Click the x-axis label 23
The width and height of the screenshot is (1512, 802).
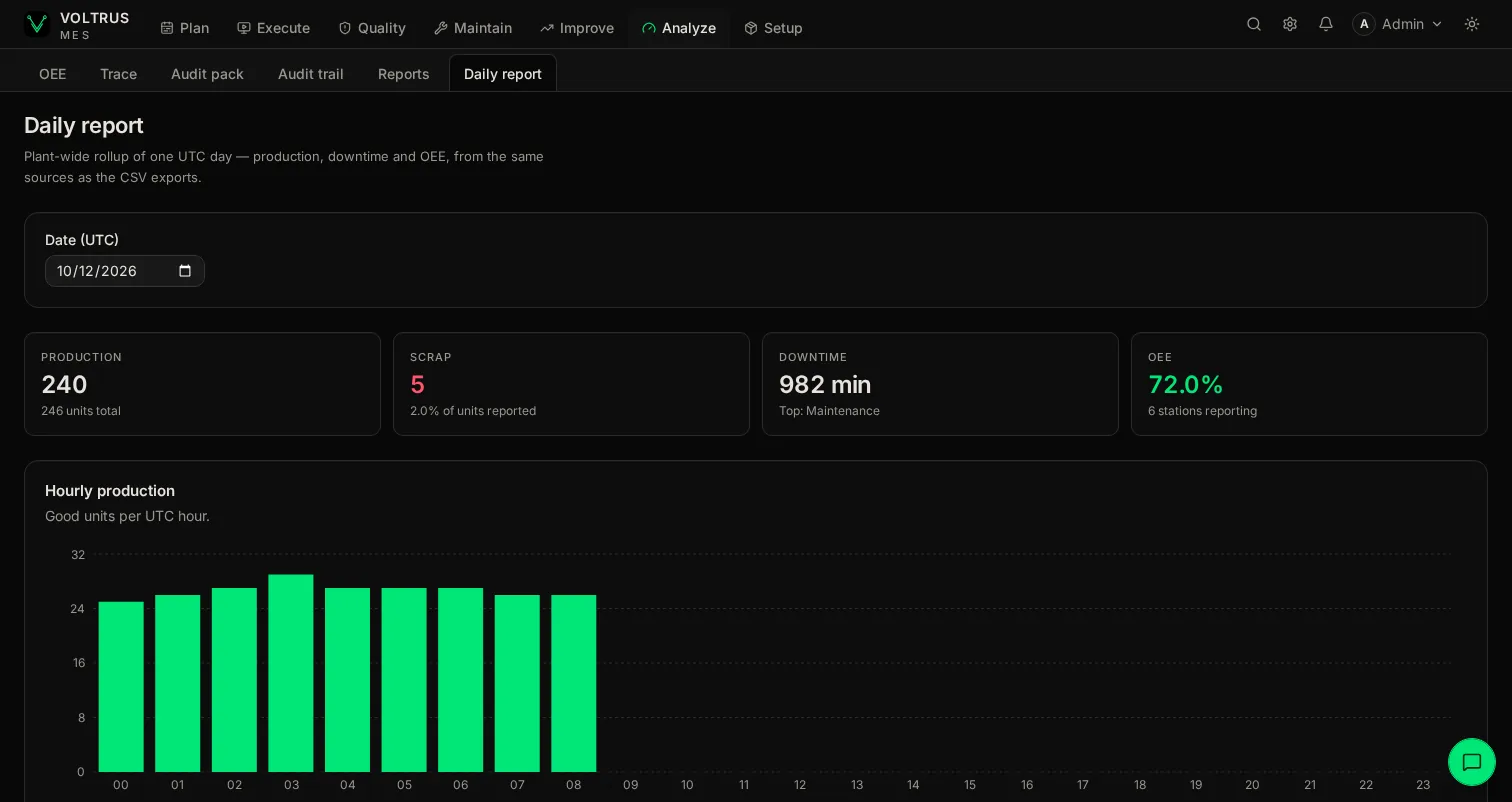(1423, 785)
